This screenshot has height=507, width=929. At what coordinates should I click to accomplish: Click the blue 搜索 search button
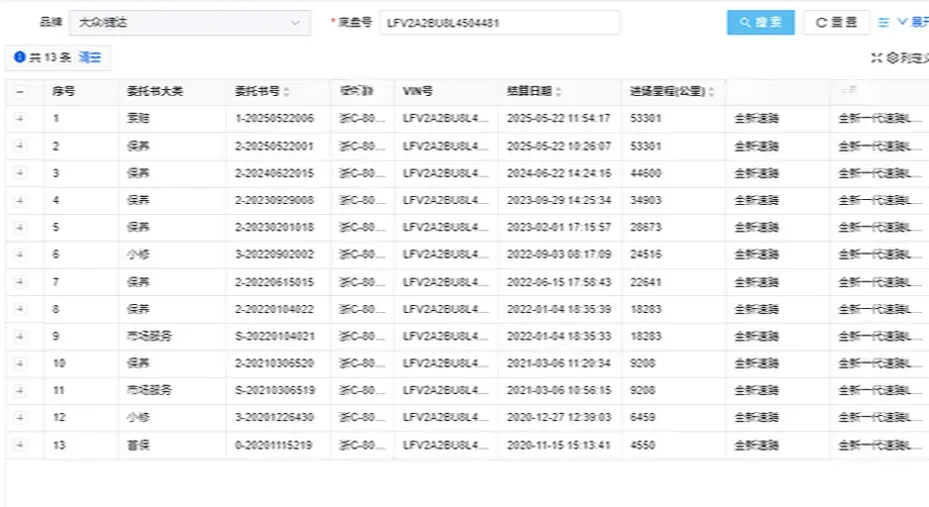pyautogui.click(x=761, y=23)
